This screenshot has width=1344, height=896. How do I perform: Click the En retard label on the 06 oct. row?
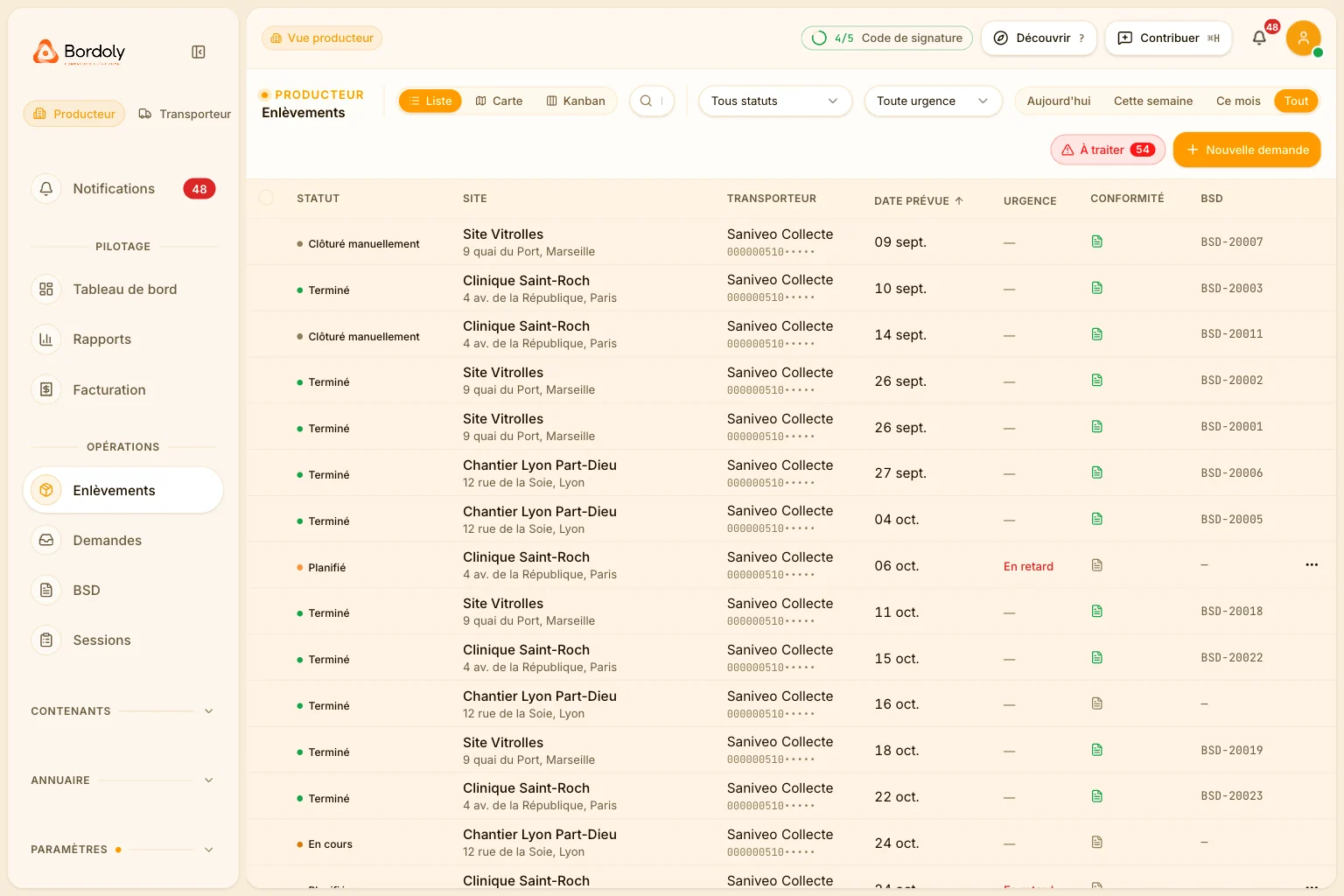coord(1028,566)
